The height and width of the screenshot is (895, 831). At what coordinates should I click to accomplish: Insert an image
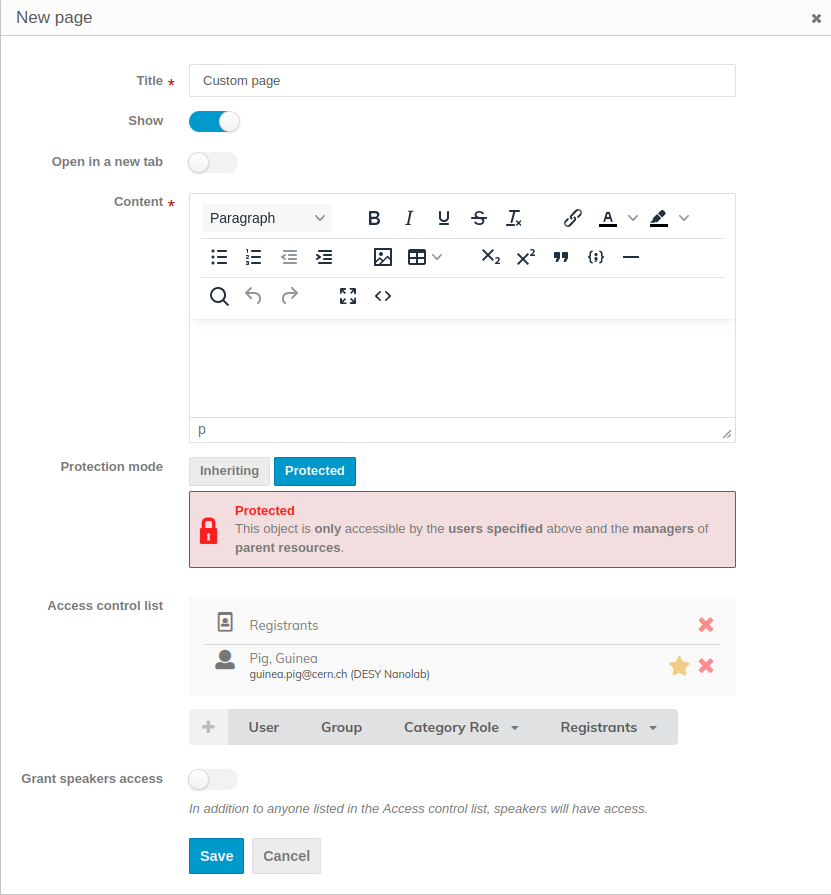(x=382, y=257)
